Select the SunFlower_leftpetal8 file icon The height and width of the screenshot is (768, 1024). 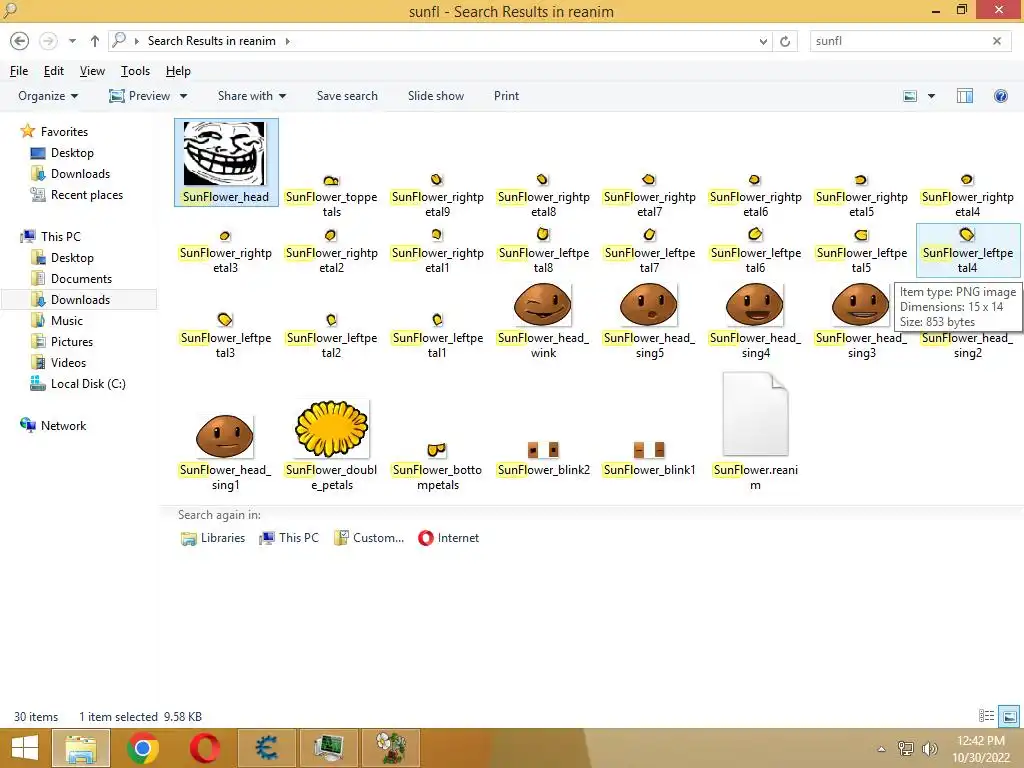[x=543, y=234]
